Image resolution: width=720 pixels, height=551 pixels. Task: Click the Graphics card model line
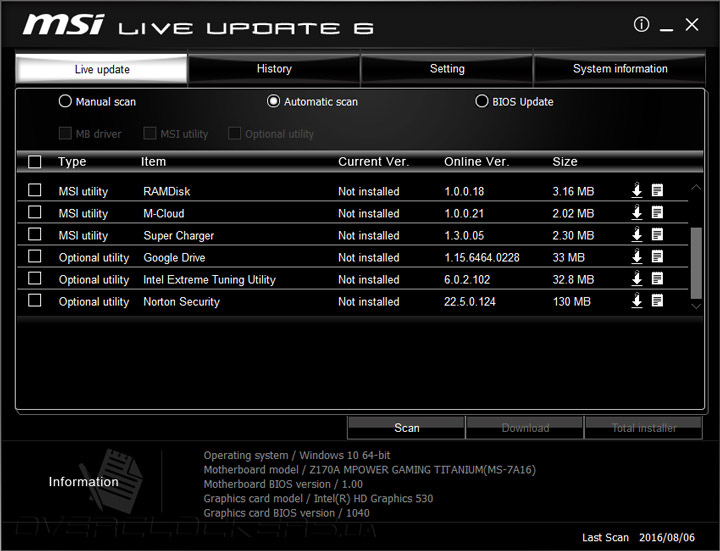(x=318, y=498)
